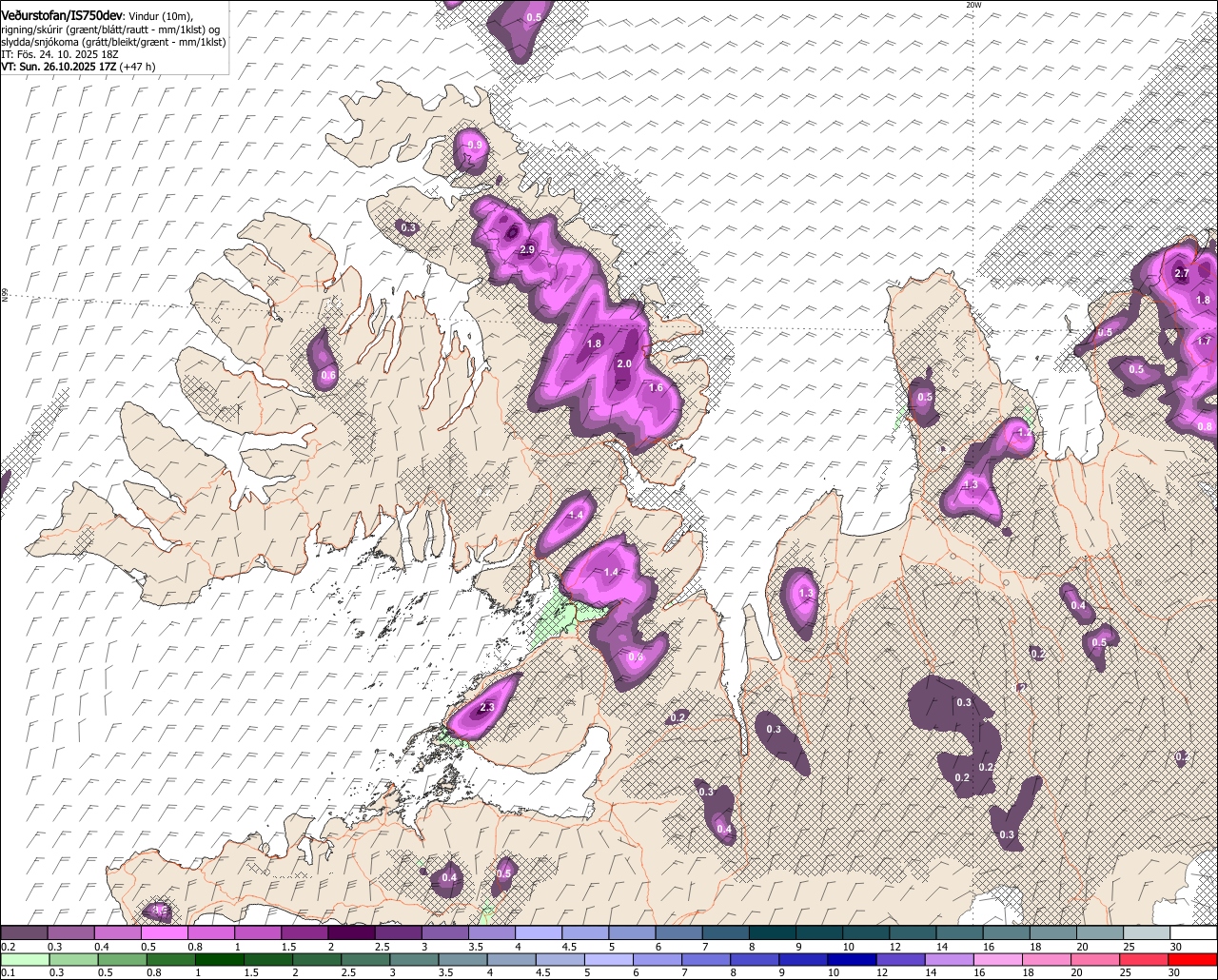Click the bright magenta swatch in the upper scale
Image resolution: width=1218 pixels, height=980 pixels.
164,932
